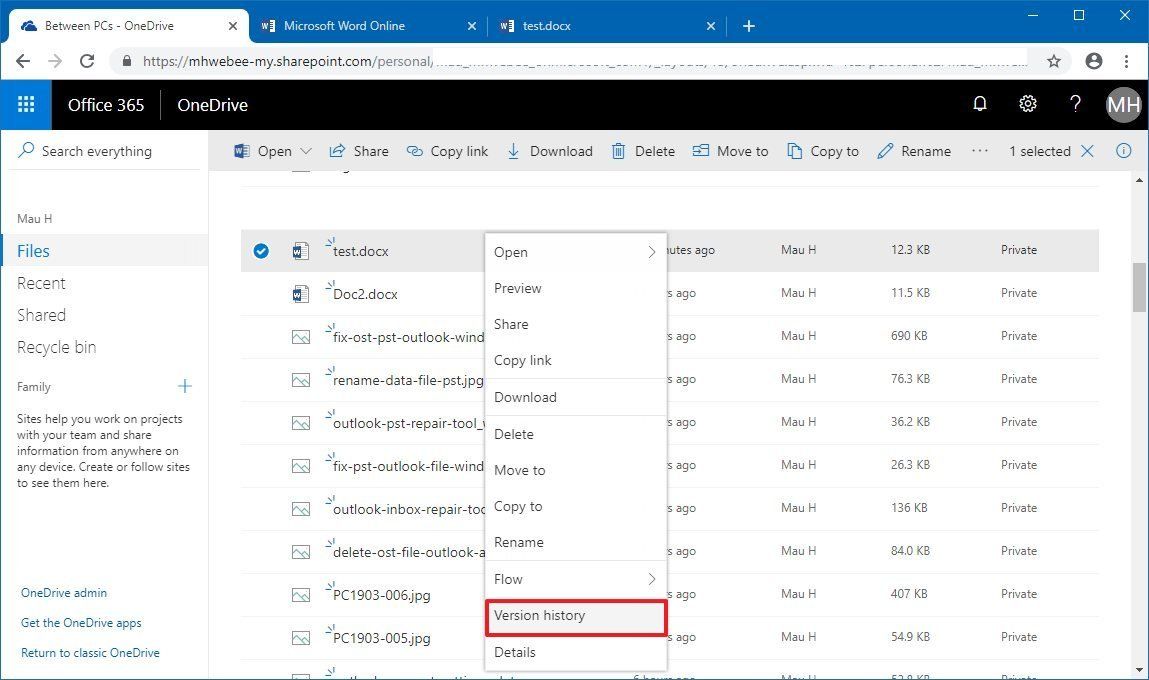Expand the Open dropdown in the toolbar

click(305, 151)
